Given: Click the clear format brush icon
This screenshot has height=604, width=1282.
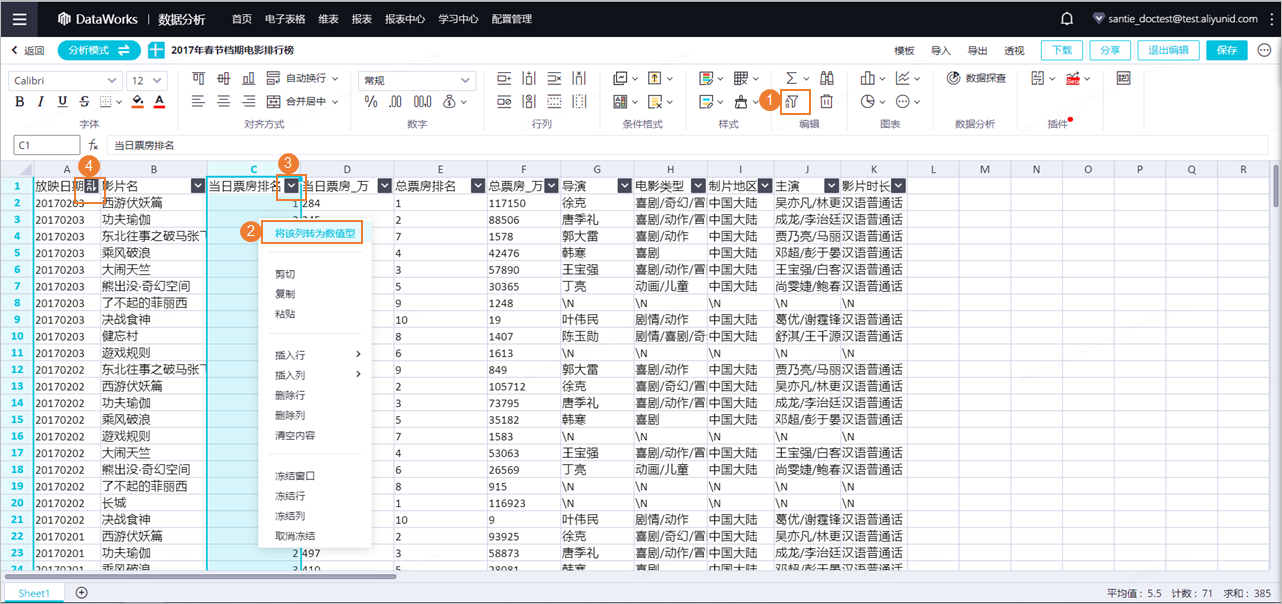Looking at the screenshot, I should point(742,102).
